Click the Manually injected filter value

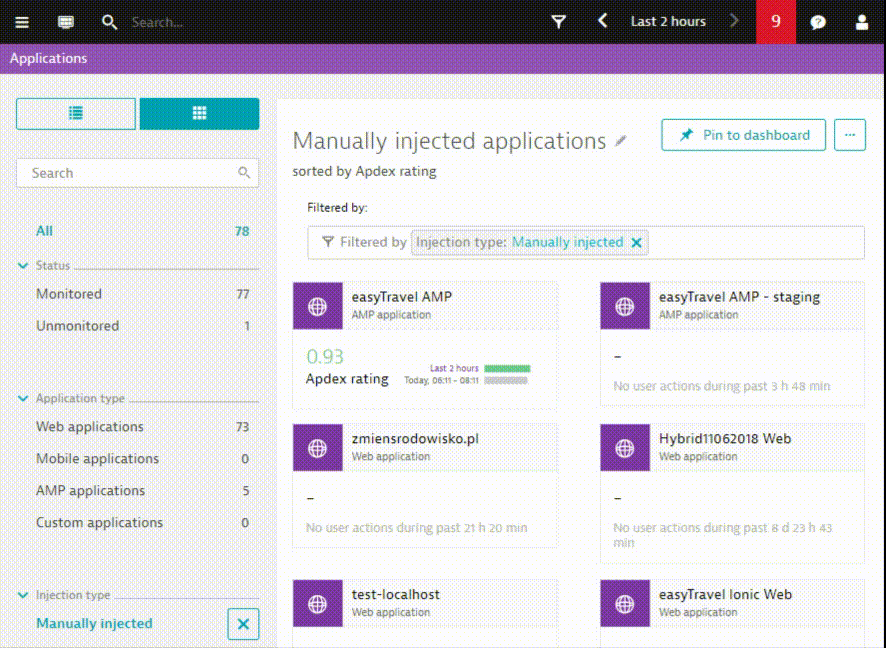click(567, 242)
